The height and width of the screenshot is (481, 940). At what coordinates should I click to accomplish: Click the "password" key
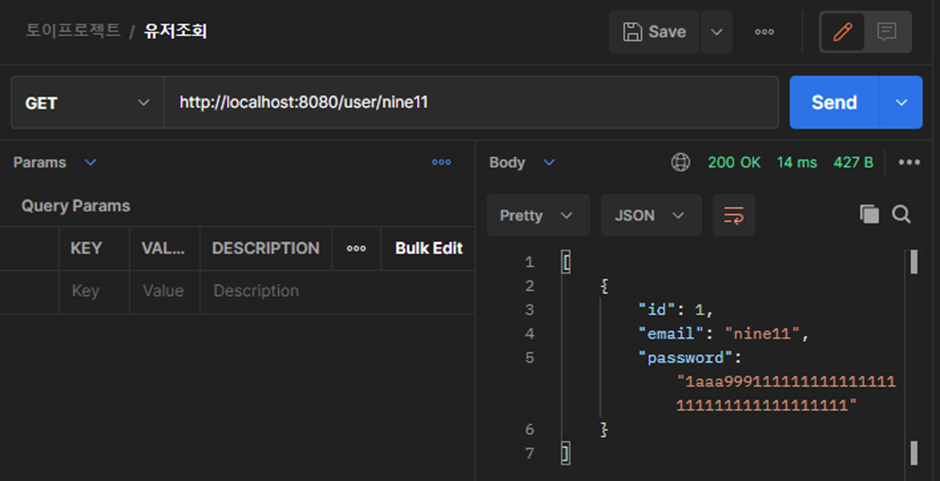pyautogui.click(x=685, y=358)
